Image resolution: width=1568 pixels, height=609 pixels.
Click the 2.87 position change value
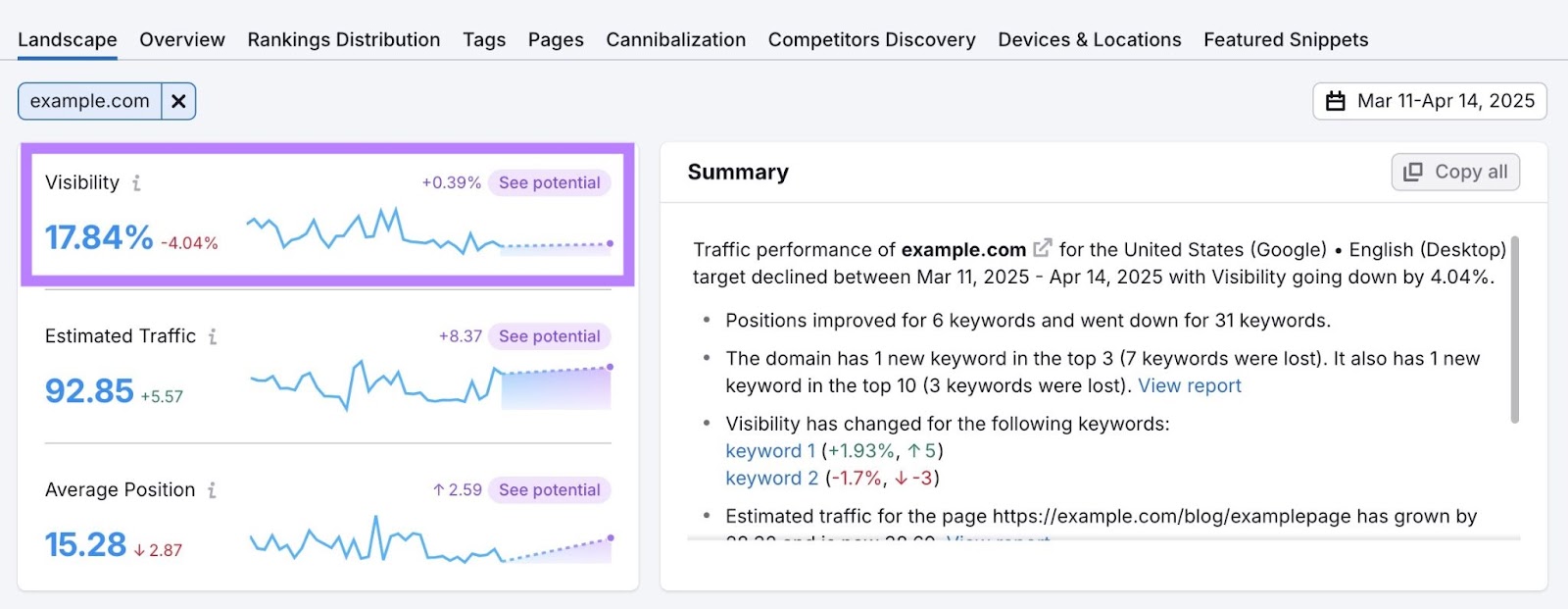158,551
